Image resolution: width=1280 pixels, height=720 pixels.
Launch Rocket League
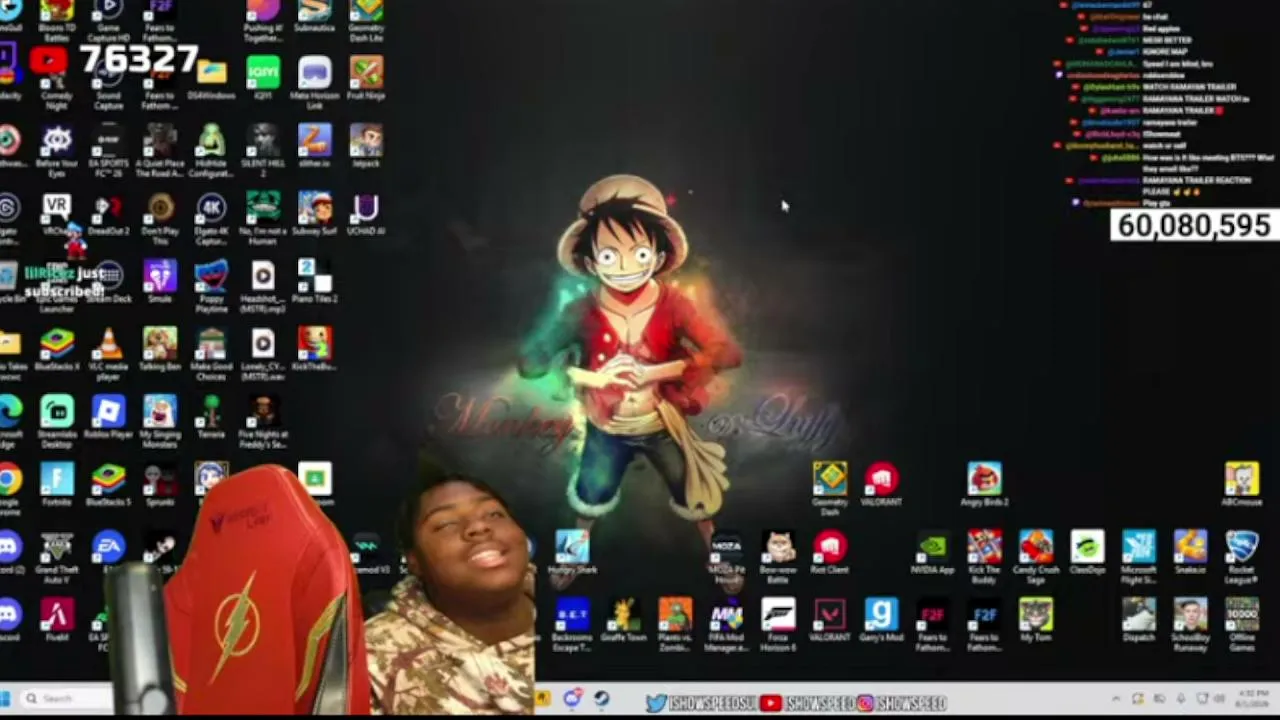[1242, 547]
